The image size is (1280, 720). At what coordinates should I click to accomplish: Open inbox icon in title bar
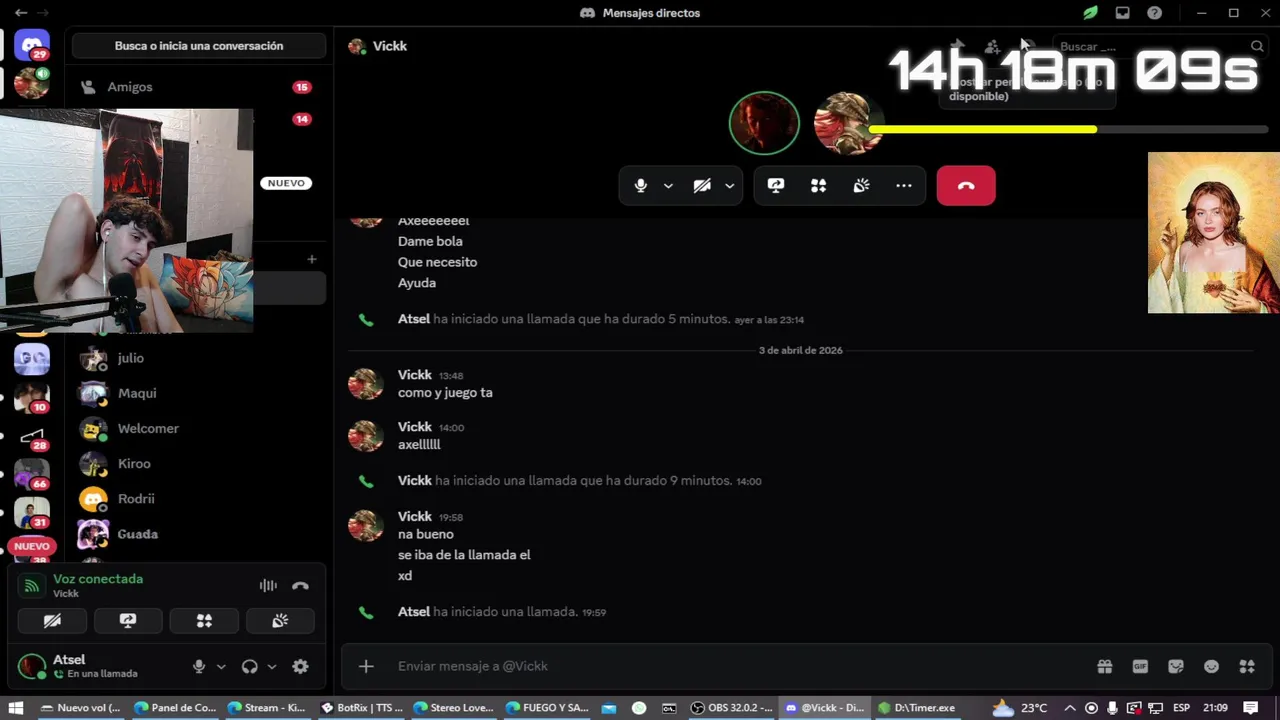tap(1123, 13)
